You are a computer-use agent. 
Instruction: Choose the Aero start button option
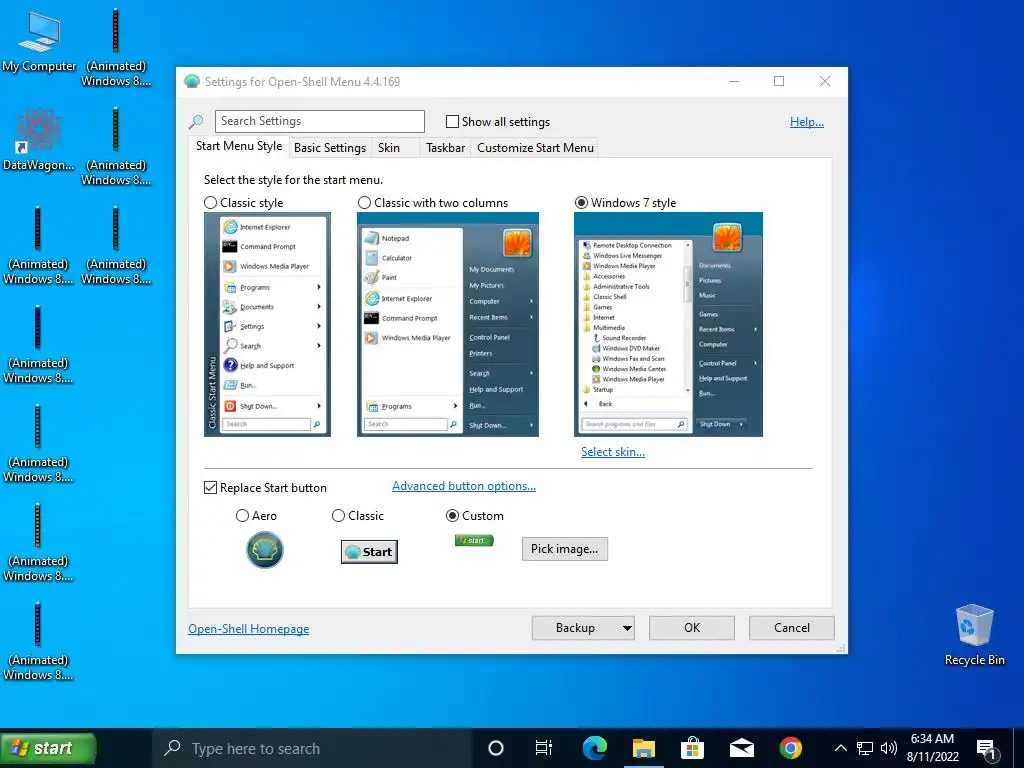pos(242,516)
